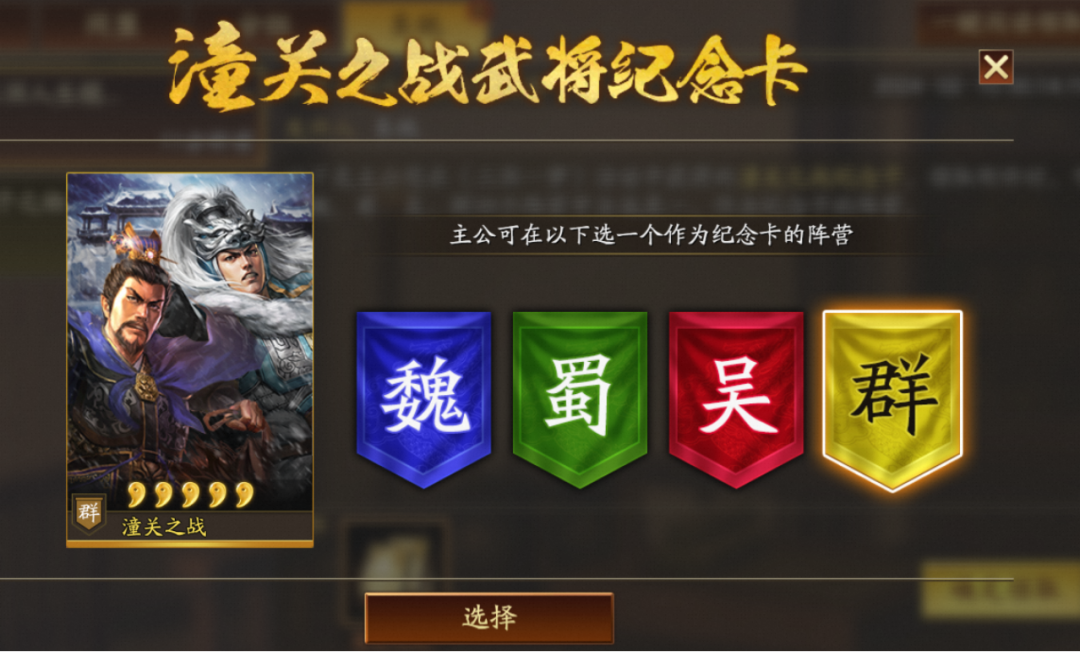This screenshot has width=1080, height=652.
Task: Click the 群 badge on the card
Action: (89, 514)
